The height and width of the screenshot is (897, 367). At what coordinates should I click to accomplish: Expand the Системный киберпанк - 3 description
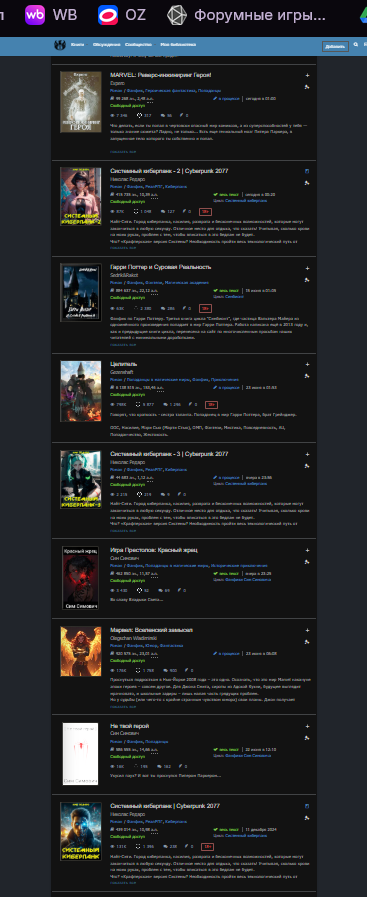coord(123,530)
